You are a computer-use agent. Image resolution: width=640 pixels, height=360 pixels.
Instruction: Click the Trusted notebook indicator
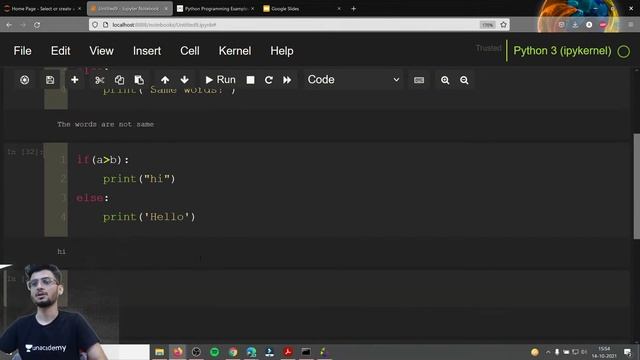click(x=489, y=48)
